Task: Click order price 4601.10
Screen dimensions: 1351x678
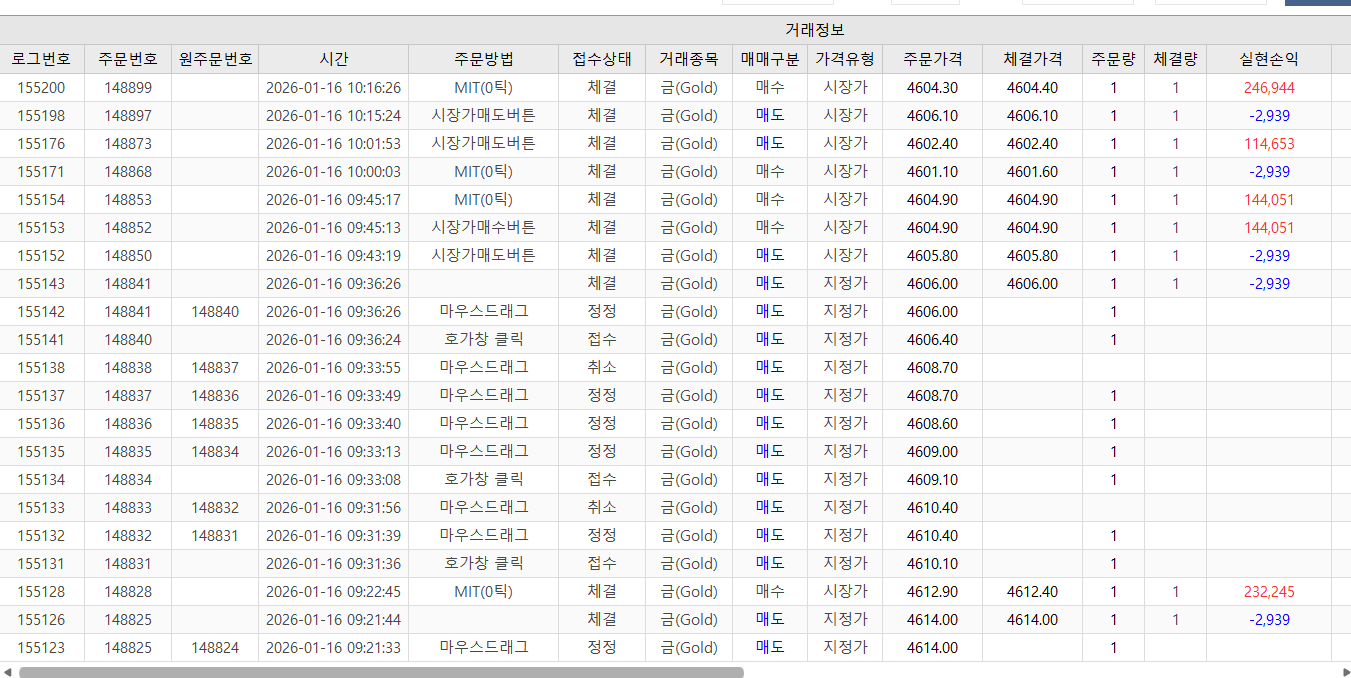Action: [x=932, y=172]
